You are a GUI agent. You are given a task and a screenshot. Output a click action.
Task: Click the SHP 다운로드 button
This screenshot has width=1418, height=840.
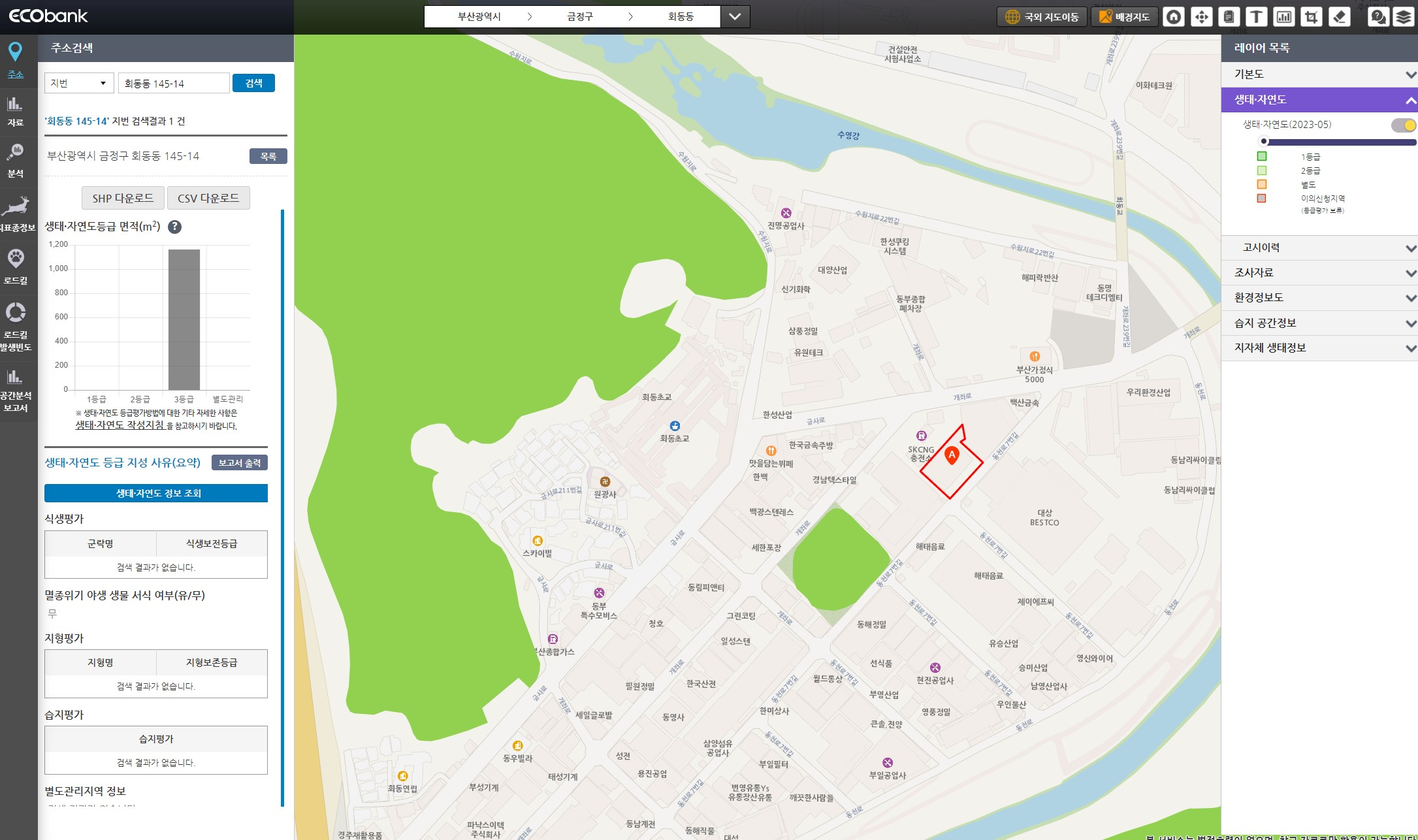(x=123, y=198)
